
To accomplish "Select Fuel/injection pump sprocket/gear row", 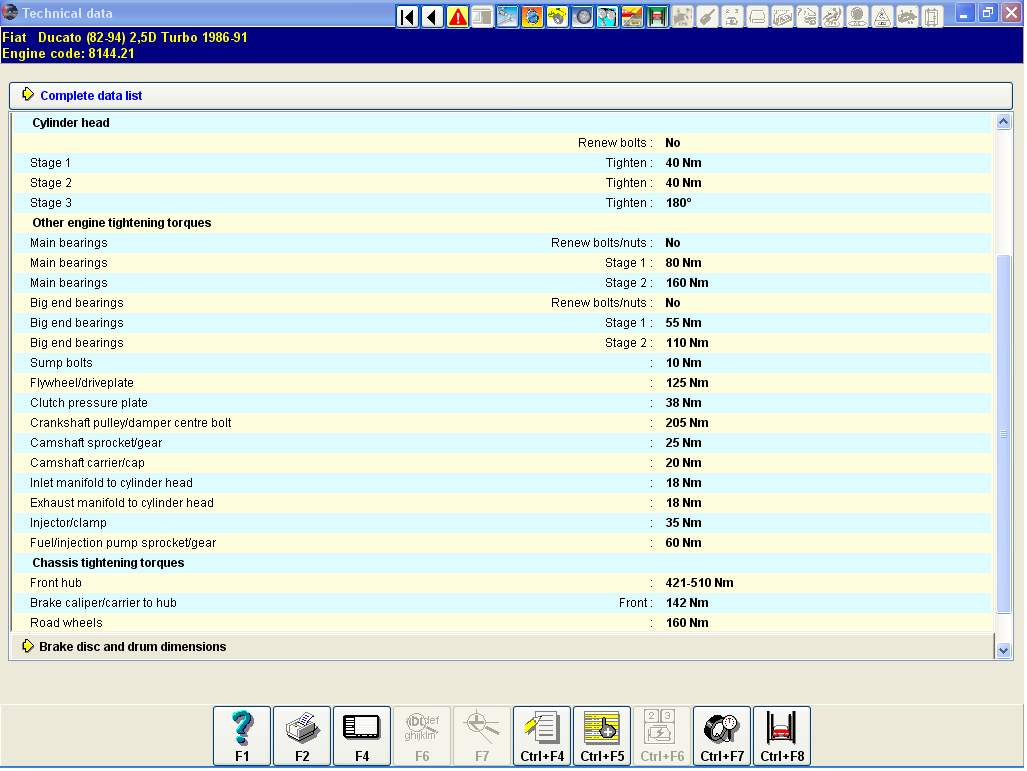I will pos(502,542).
